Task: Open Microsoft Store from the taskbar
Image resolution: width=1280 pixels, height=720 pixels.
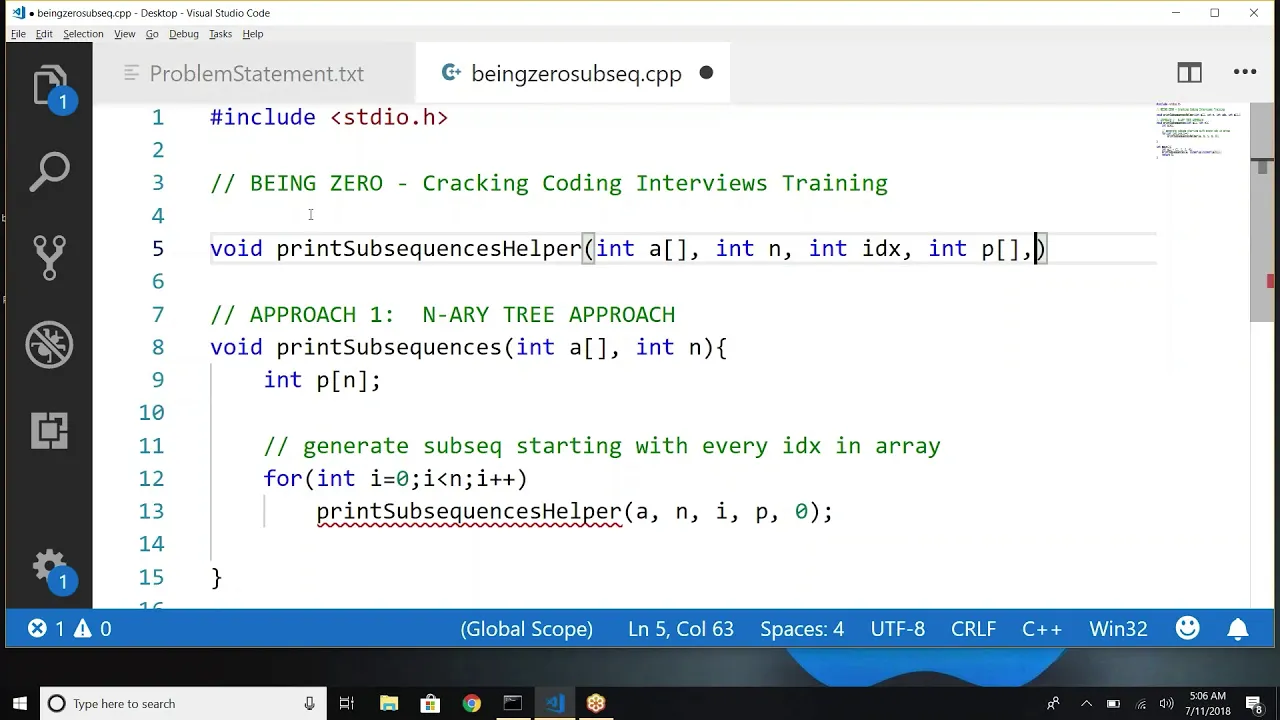Action: pyautogui.click(x=430, y=704)
